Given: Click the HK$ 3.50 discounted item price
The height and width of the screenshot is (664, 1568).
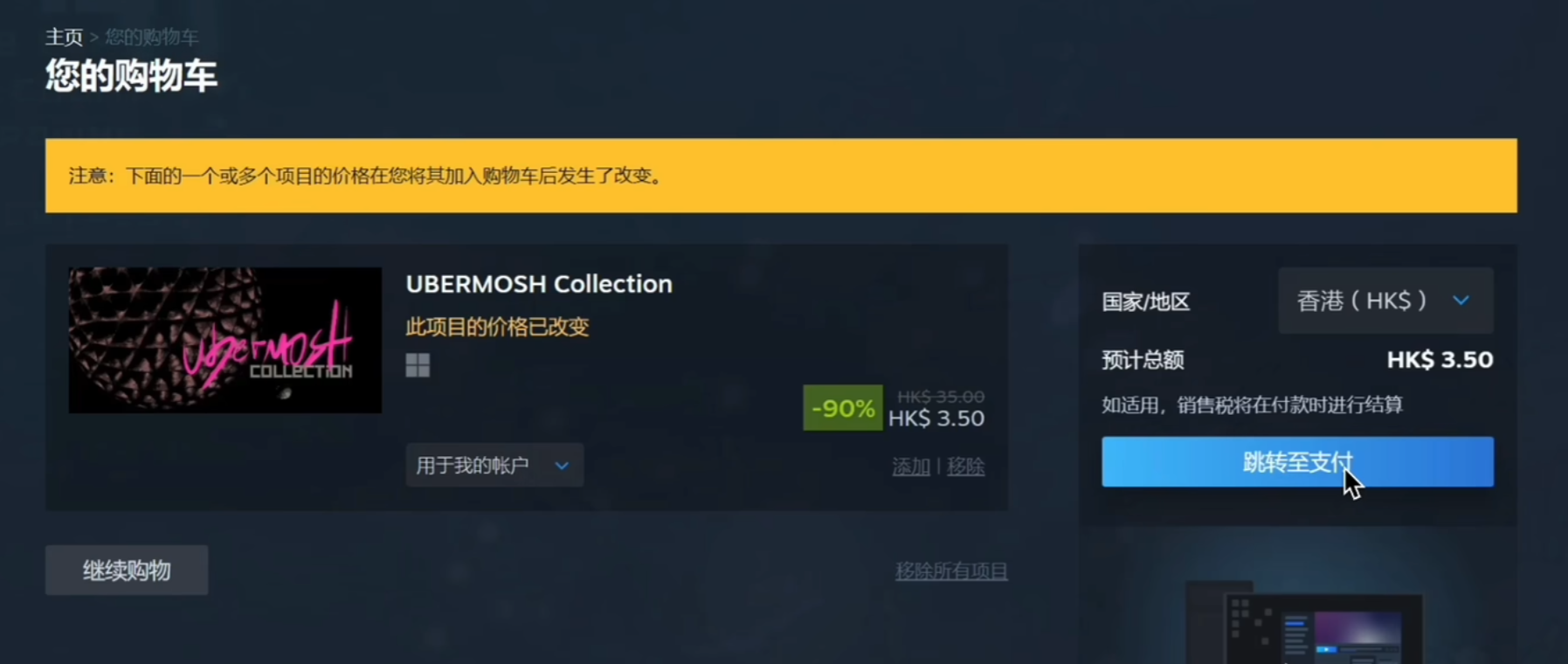Looking at the screenshot, I should pyautogui.click(x=936, y=418).
